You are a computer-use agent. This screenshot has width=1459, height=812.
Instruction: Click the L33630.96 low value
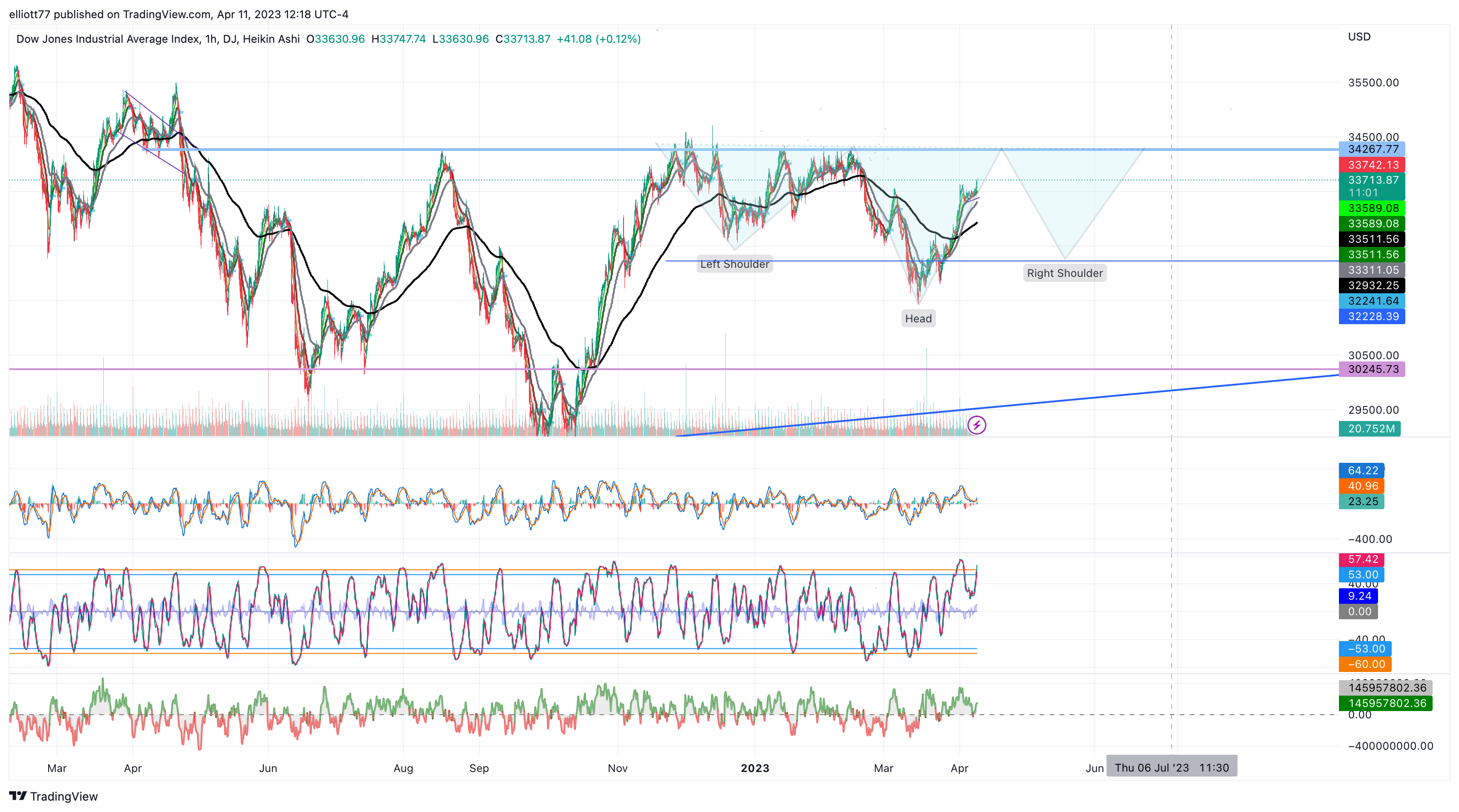(x=460, y=39)
